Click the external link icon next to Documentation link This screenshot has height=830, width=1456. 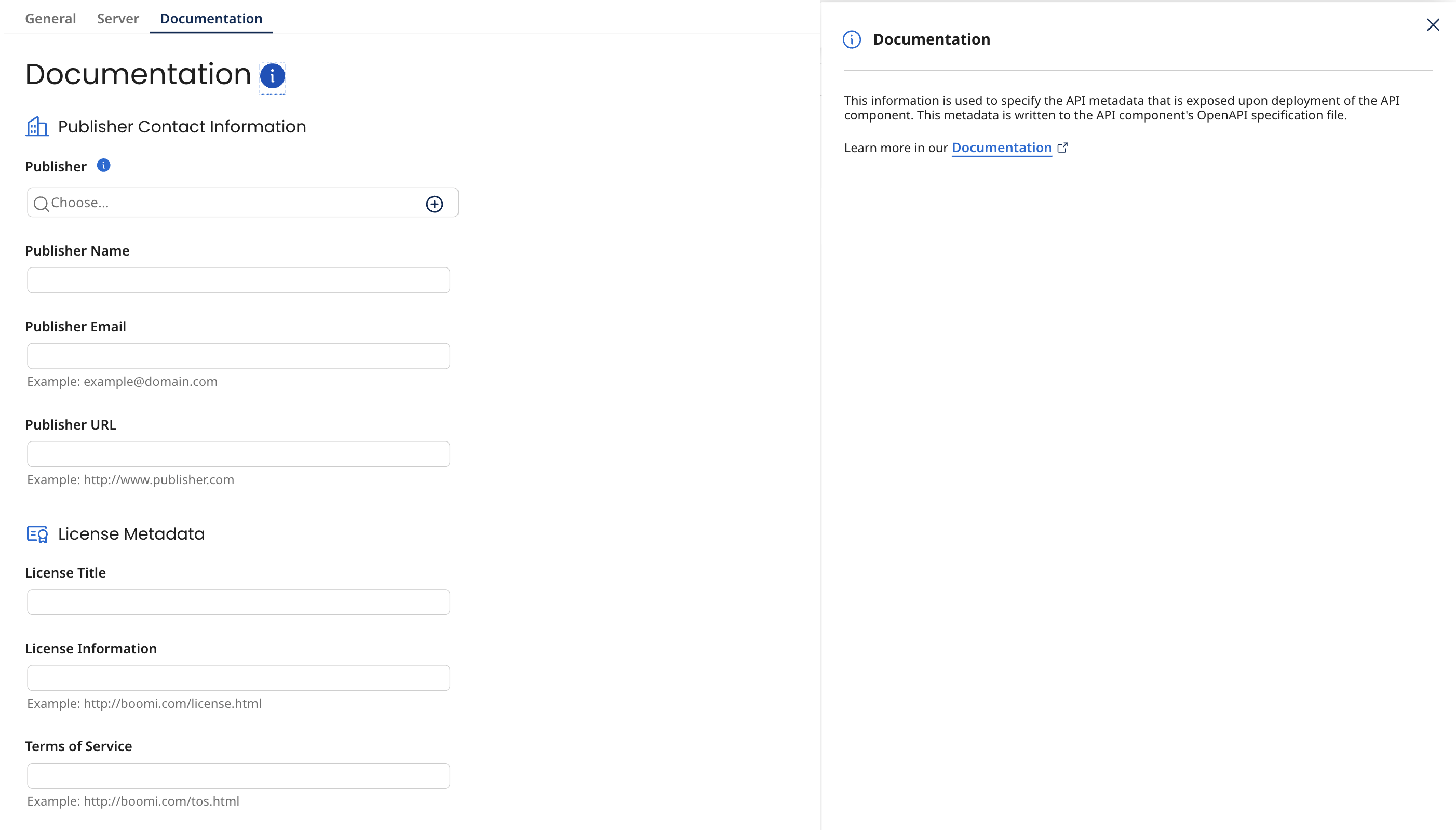[1062, 148]
